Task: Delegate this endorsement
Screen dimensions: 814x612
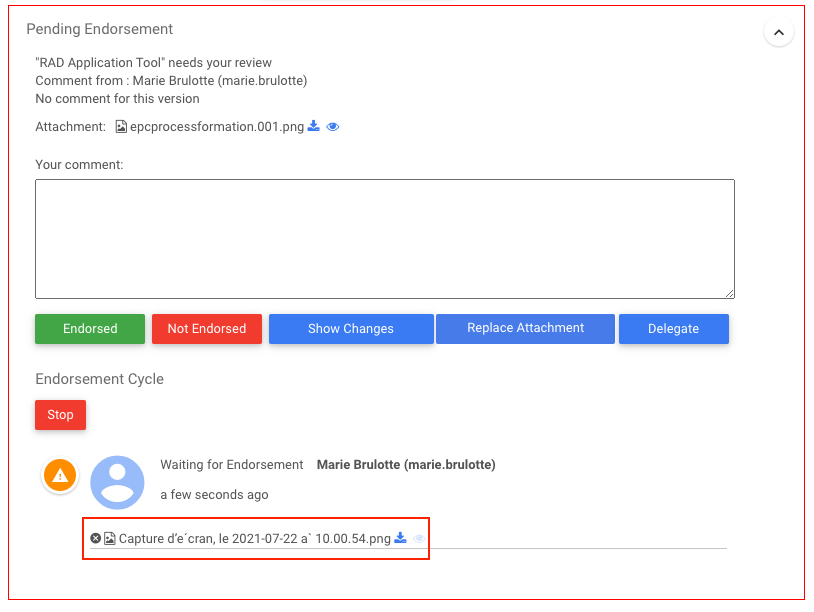Action: 673,328
